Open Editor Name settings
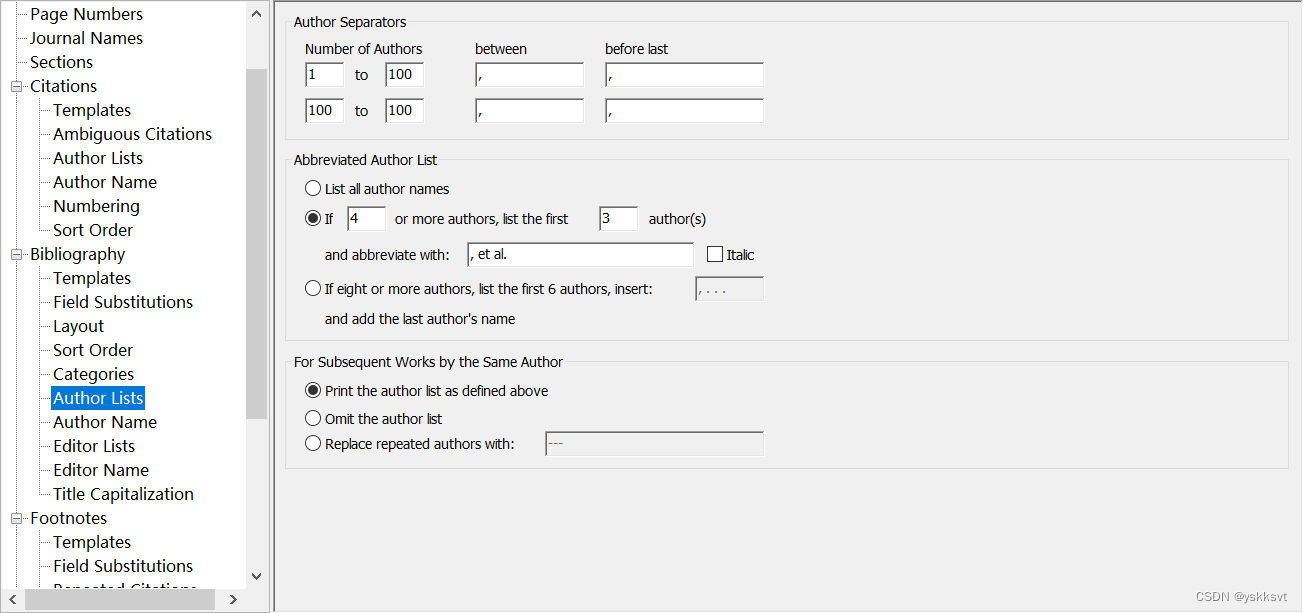Viewport: 1303px width, 613px height. (101, 470)
